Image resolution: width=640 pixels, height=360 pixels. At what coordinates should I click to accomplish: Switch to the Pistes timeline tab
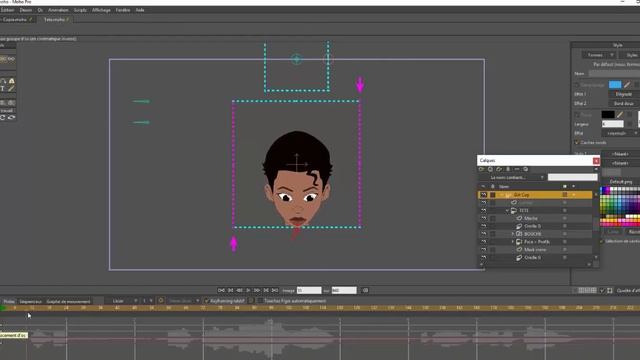(9, 301)
